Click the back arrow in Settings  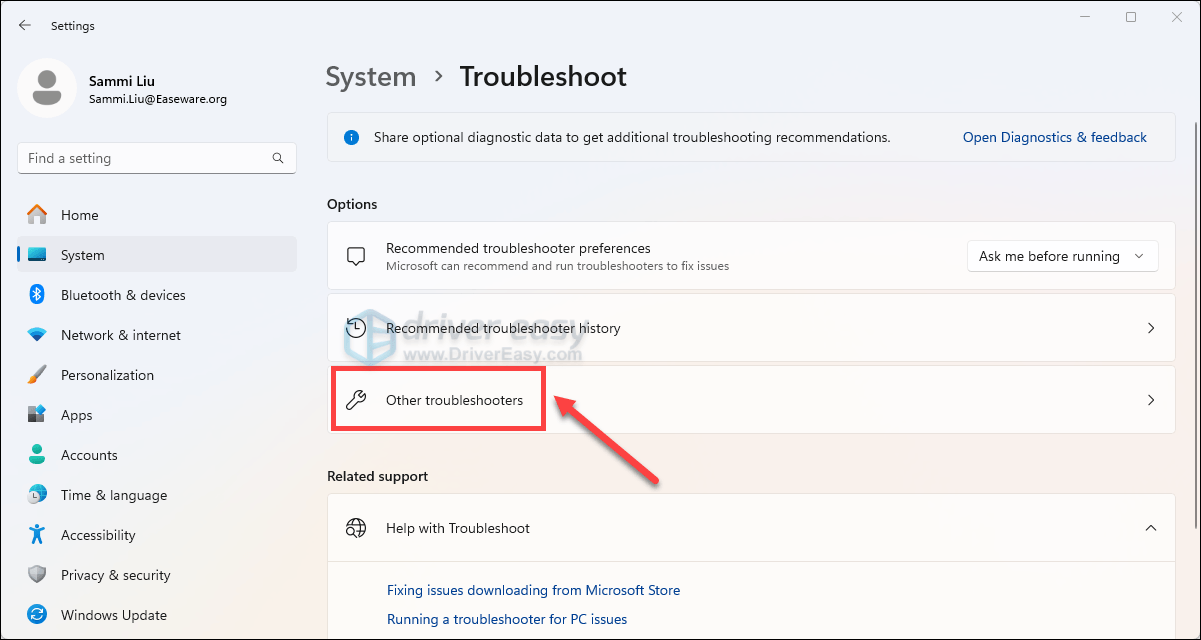pos(25,25)
